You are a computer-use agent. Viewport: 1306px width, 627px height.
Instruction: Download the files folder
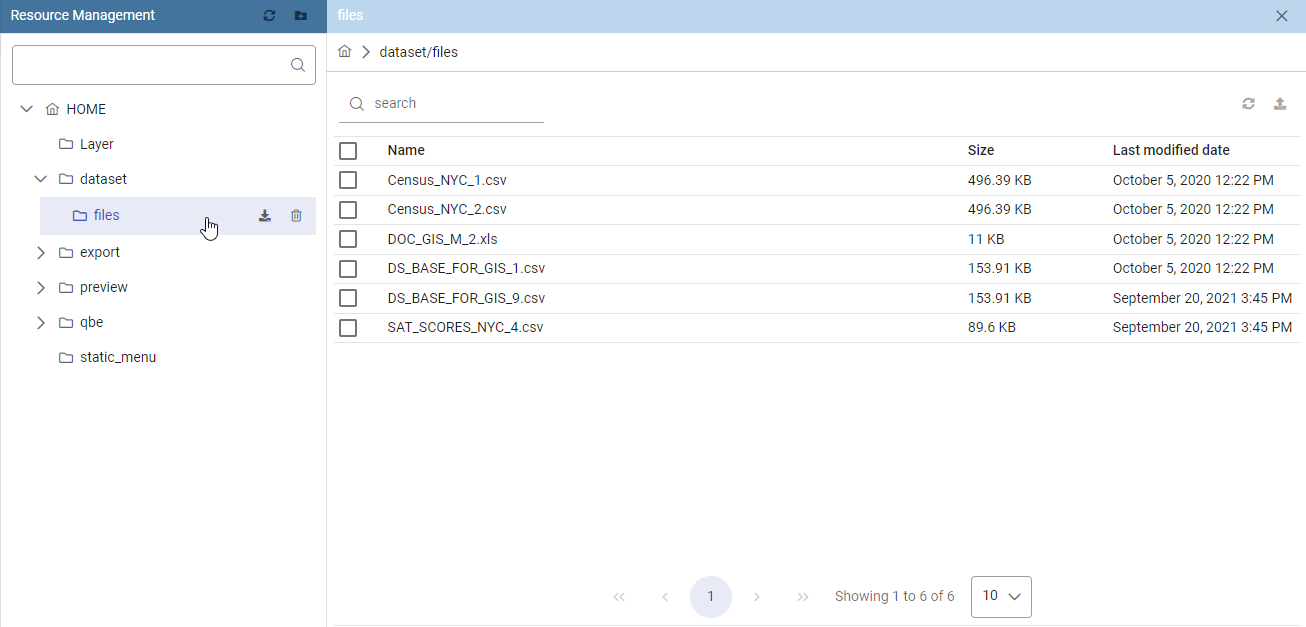click(x=265, y=215)
